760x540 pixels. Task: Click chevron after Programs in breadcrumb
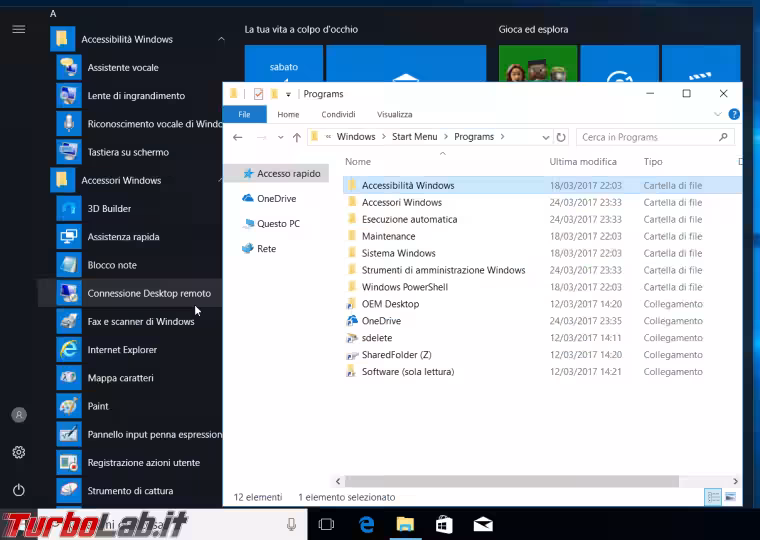pyautogui.click(x=502, y=137)
